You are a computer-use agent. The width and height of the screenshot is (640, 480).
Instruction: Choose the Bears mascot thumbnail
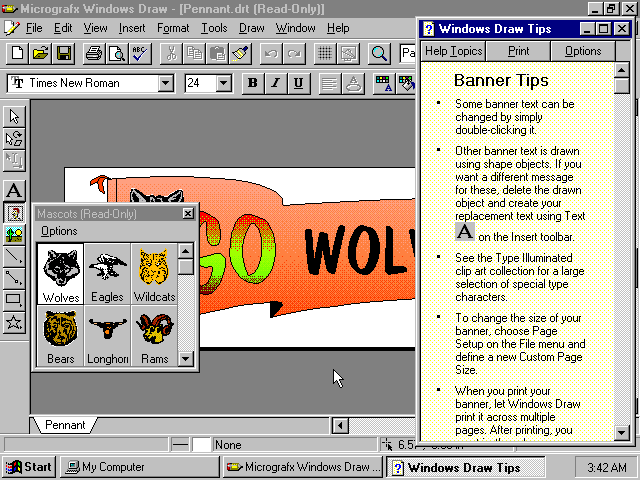(x=60, y=336)
